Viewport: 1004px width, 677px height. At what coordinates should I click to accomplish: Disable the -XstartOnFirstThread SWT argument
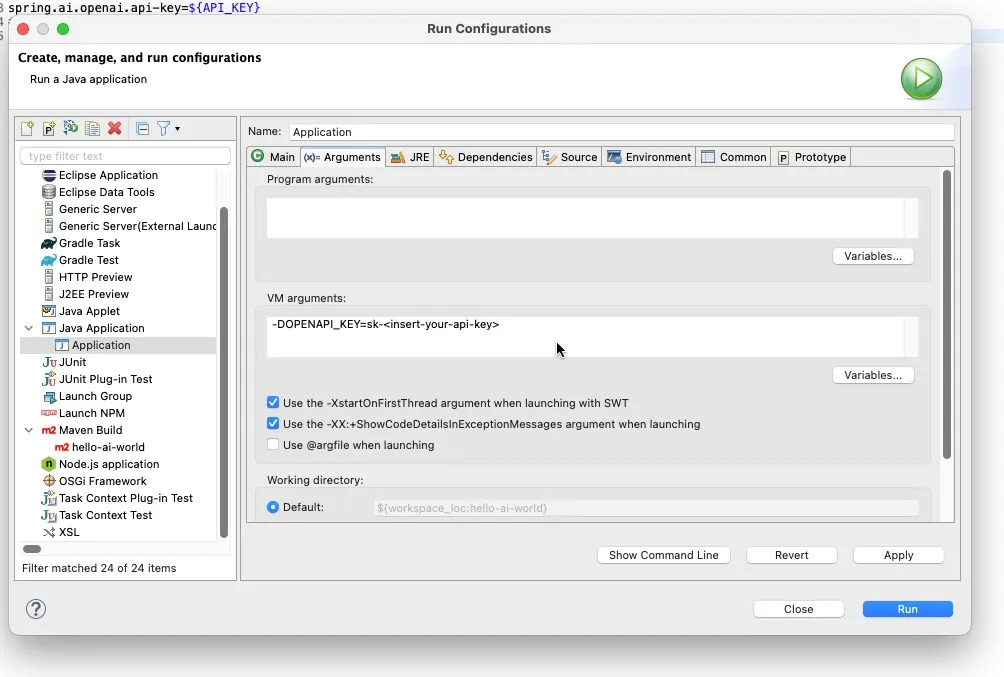tap(273, 402)
